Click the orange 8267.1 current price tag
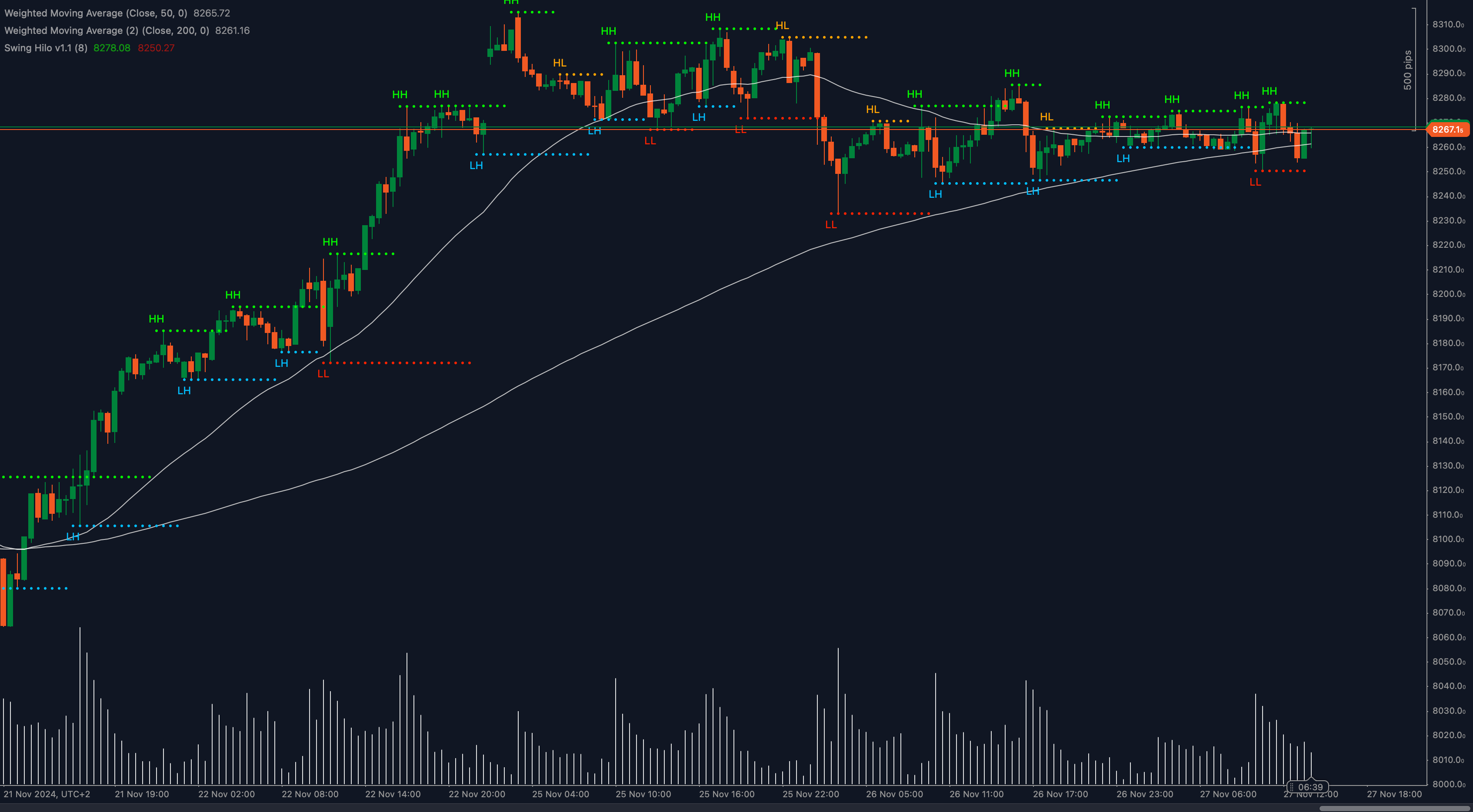The height and width of the screenshot is (812, 1473). [1448, 130]
